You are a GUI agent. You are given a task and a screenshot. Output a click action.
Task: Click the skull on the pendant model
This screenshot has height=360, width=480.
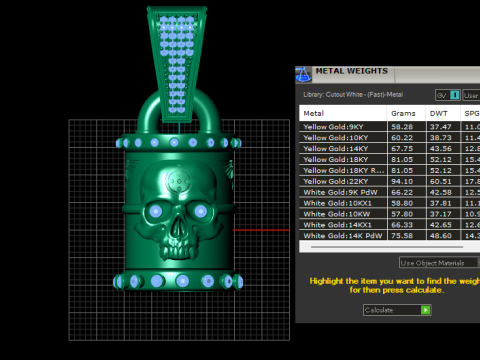coord(179,211)
